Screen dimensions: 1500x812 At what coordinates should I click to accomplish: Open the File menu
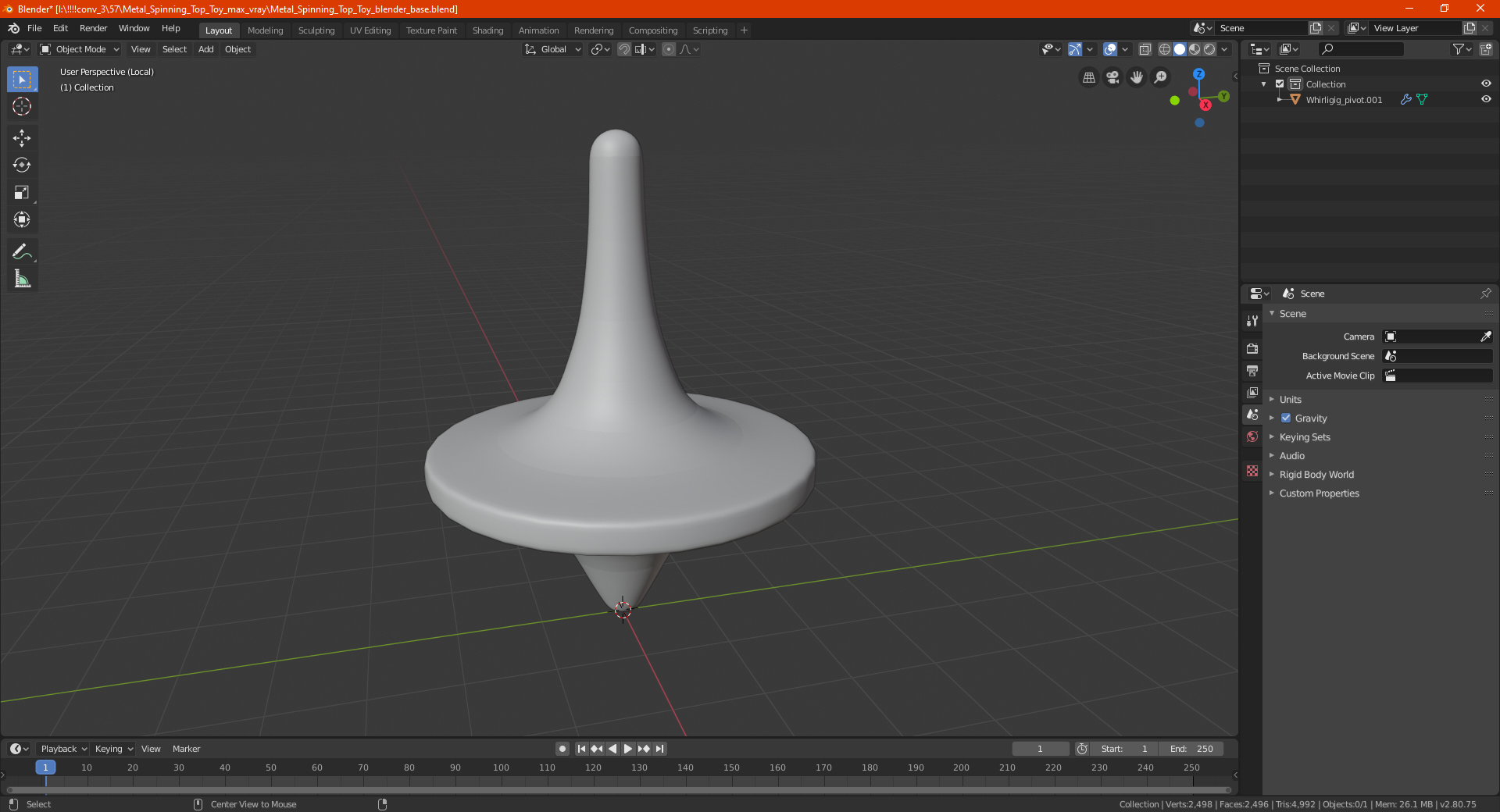pos(34,28)
